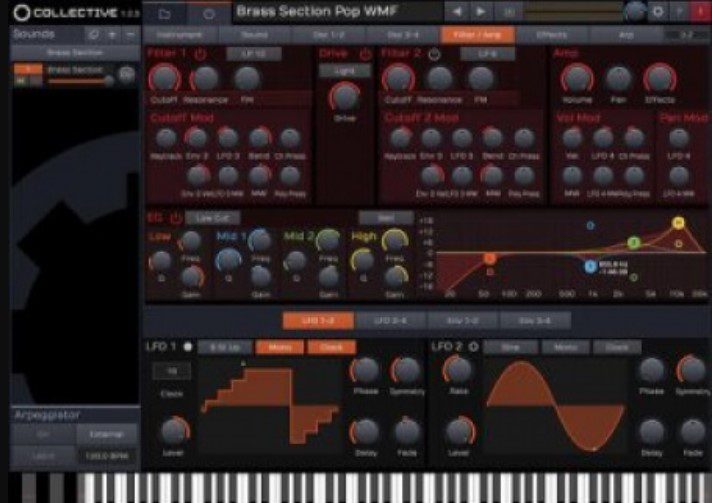This screenshot has width=712, height=503.
Task: Click the Filter 2 Resonance knob
Action: pos(439,78)
